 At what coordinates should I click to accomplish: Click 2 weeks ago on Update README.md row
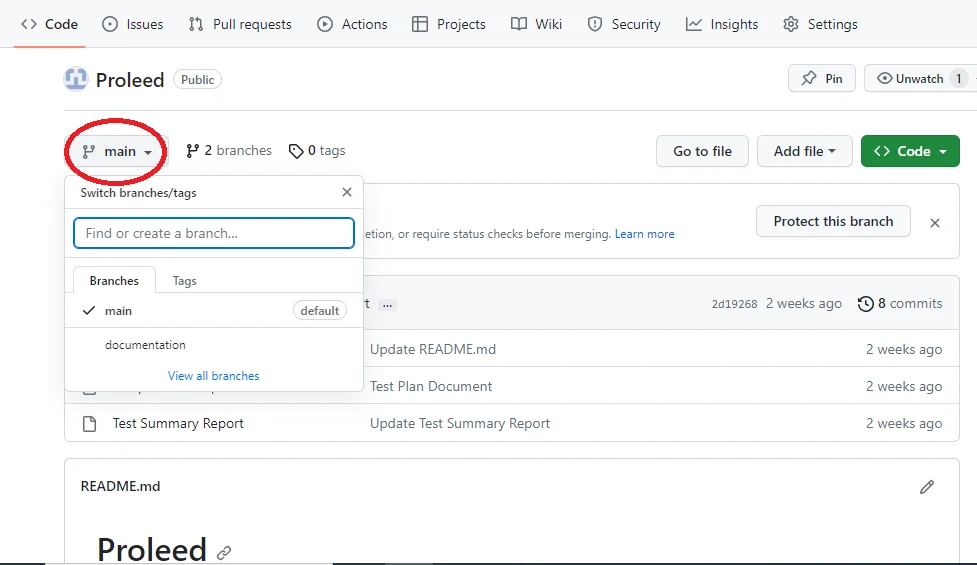(904, 349)
